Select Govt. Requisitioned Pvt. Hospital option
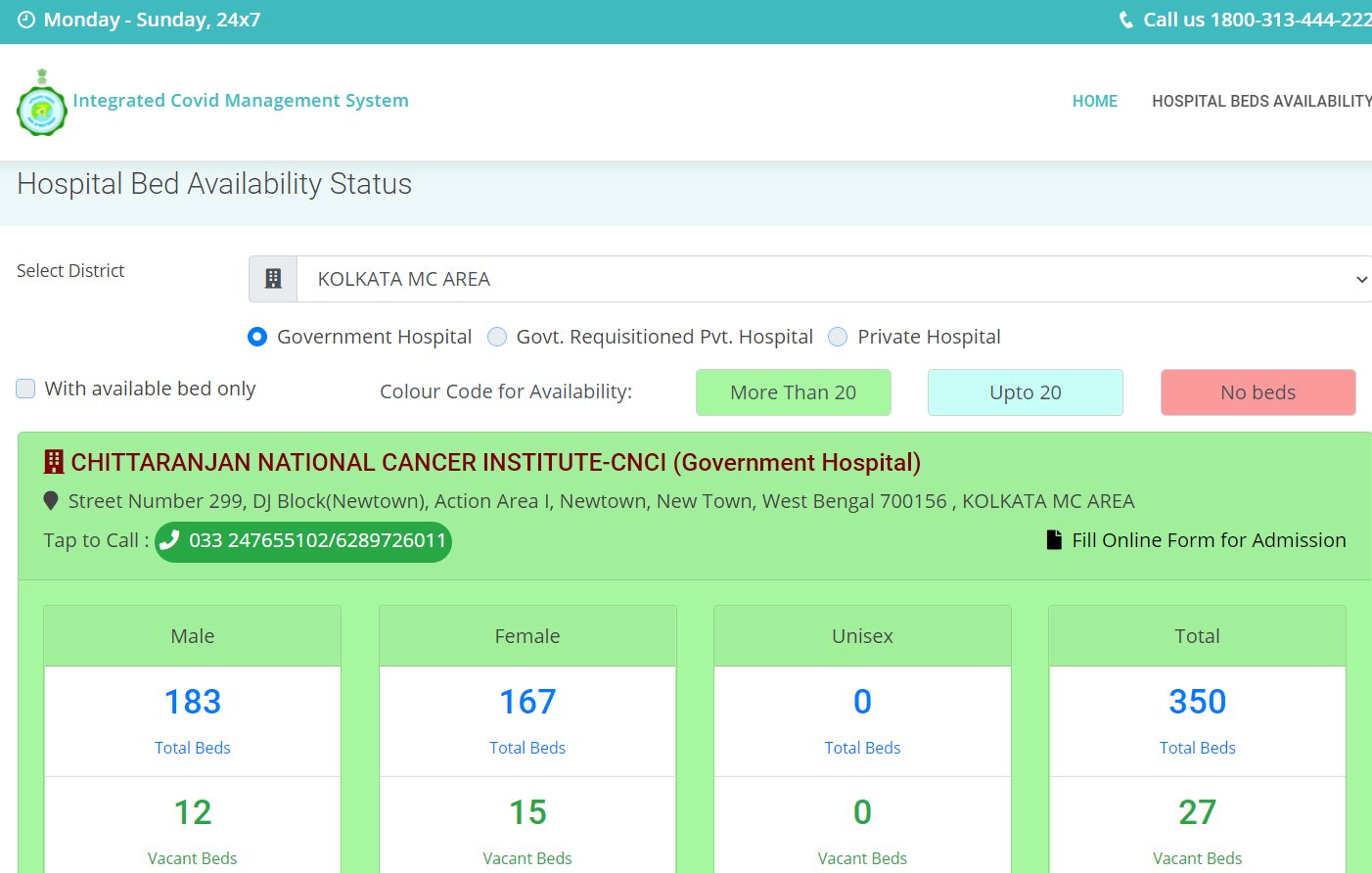The width and height of the screenshot is (1372, 873). [x=497, y=337]
